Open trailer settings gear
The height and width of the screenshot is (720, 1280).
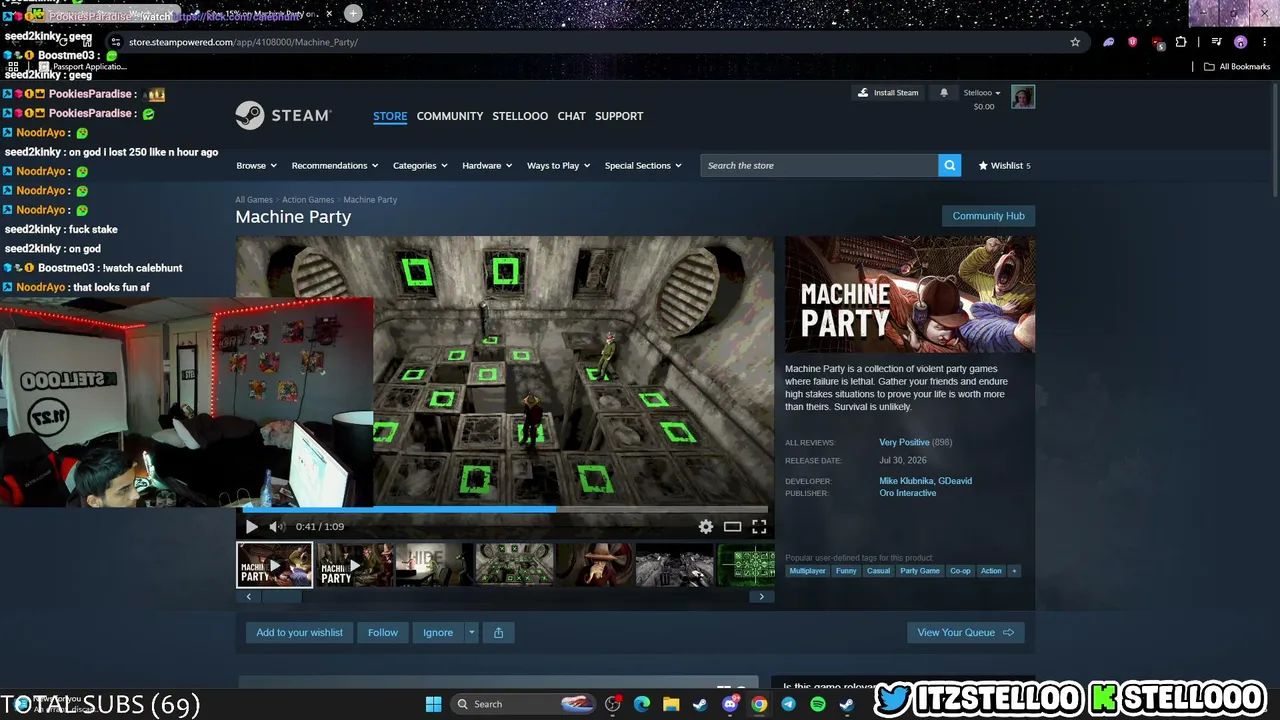706,527
